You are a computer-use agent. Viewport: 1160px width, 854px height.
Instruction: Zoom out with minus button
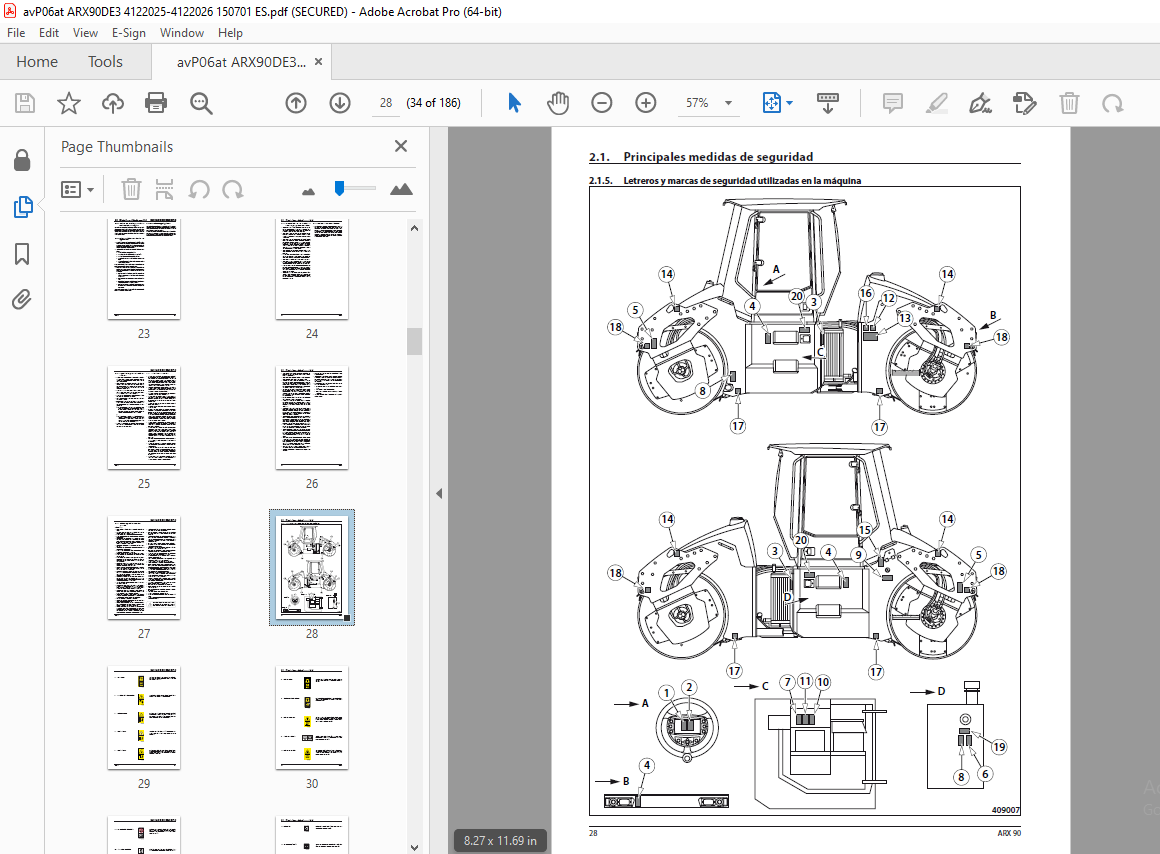[x=601, y=103]
